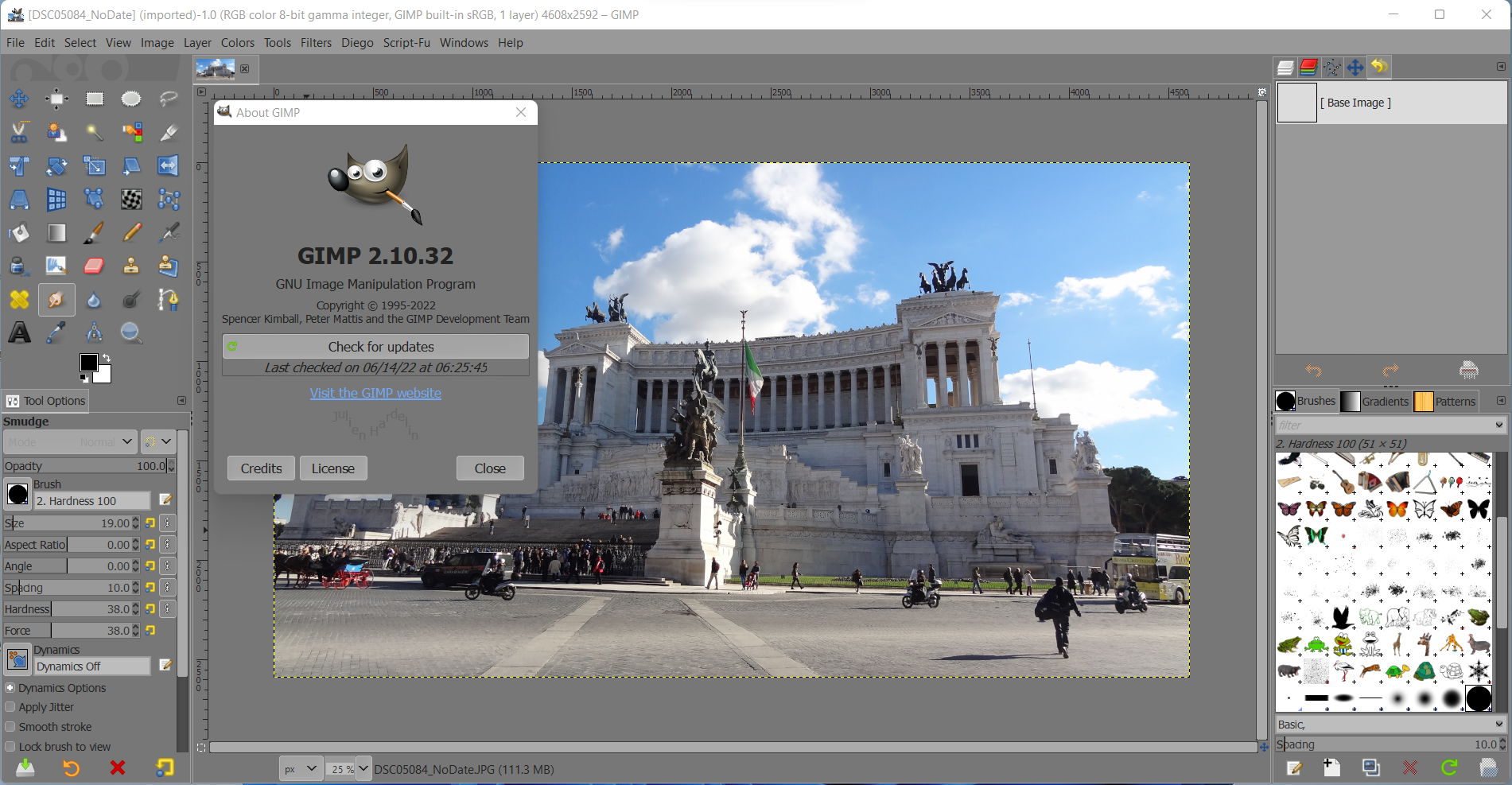Open Brushes dock tab menu arrow

[x=1501, y=401]
